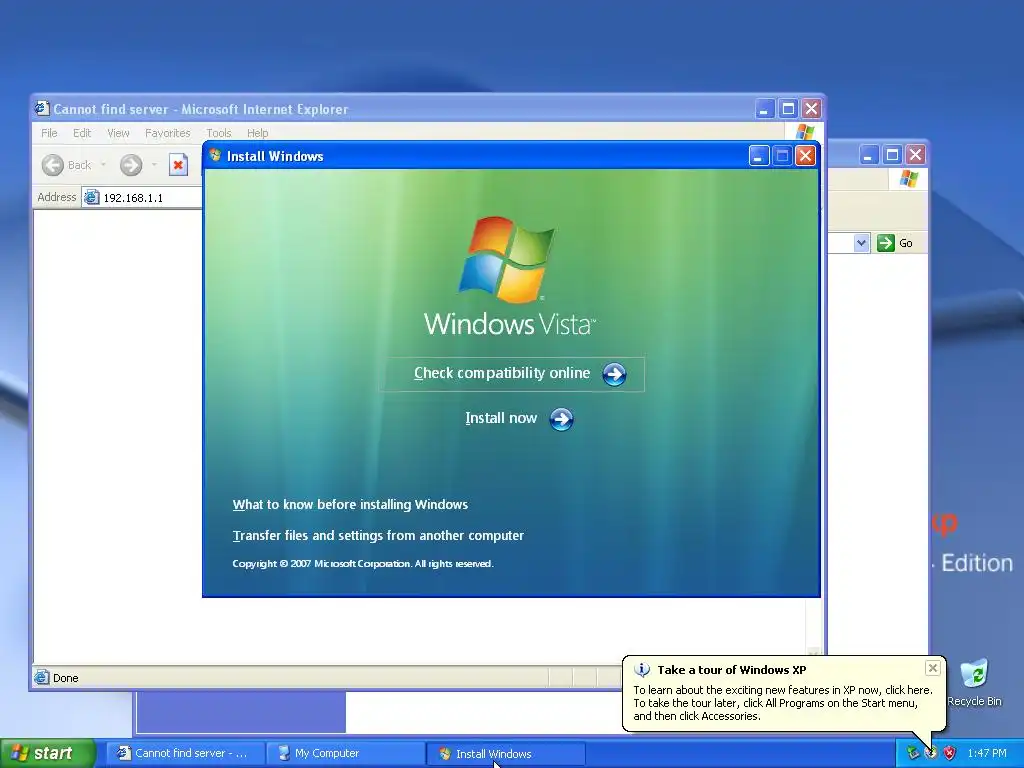Screen dimensions: 1024x768
Task: Open the Recycle Bin desktop icon
Action: [974, 683]
